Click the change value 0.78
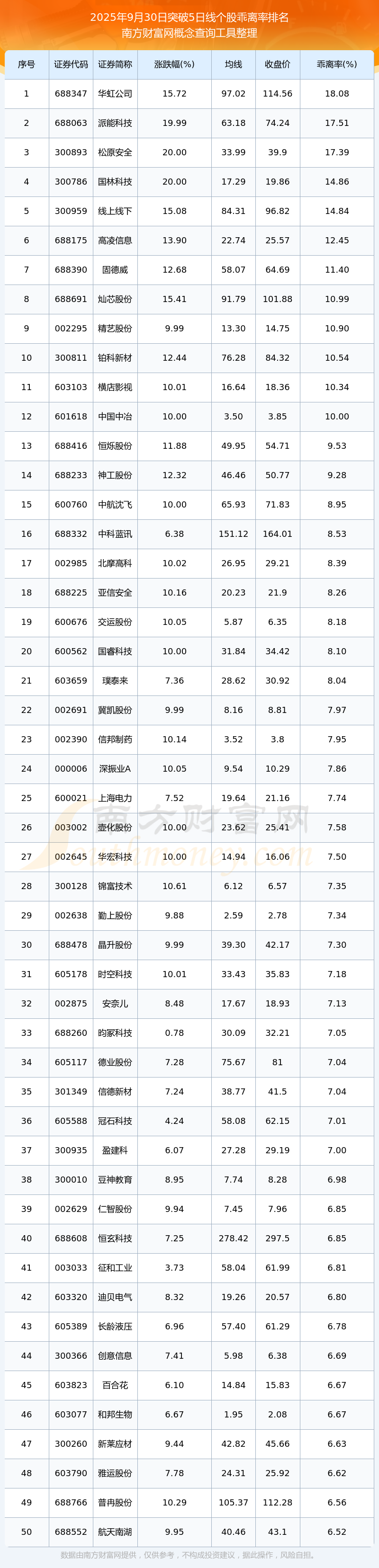 (174, 1033)
